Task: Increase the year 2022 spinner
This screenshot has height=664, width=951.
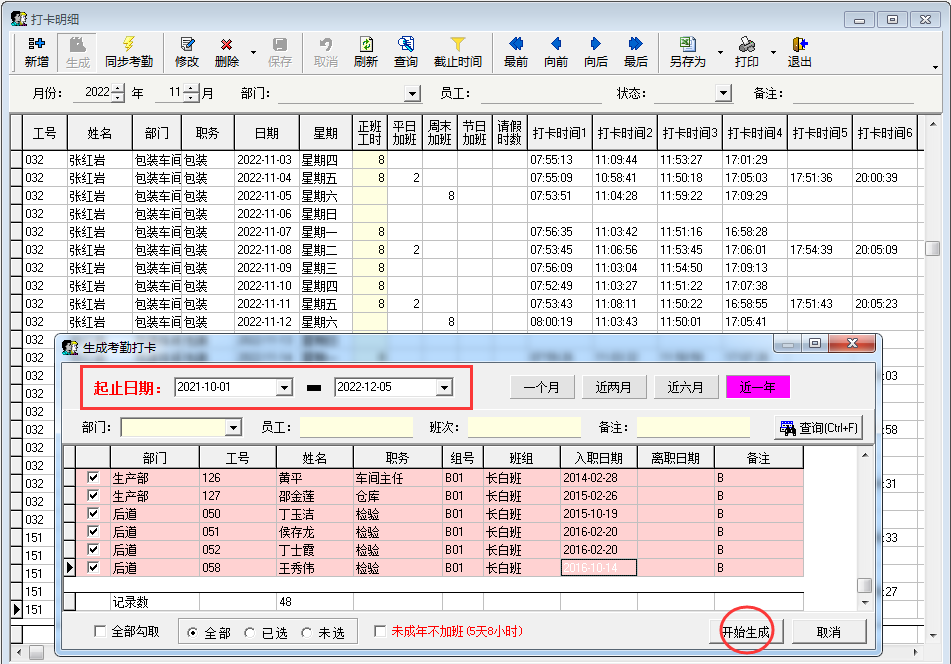Action: tap(118, 89)
